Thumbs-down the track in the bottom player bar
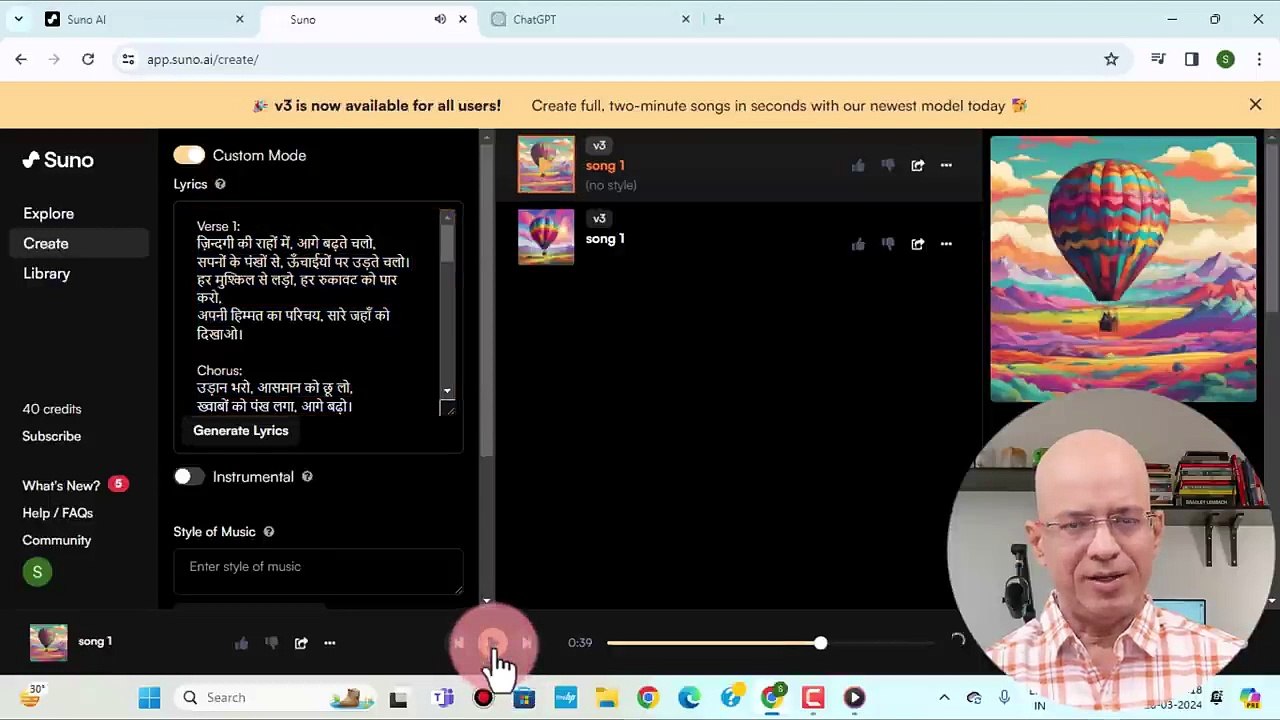 coord(271,643)
